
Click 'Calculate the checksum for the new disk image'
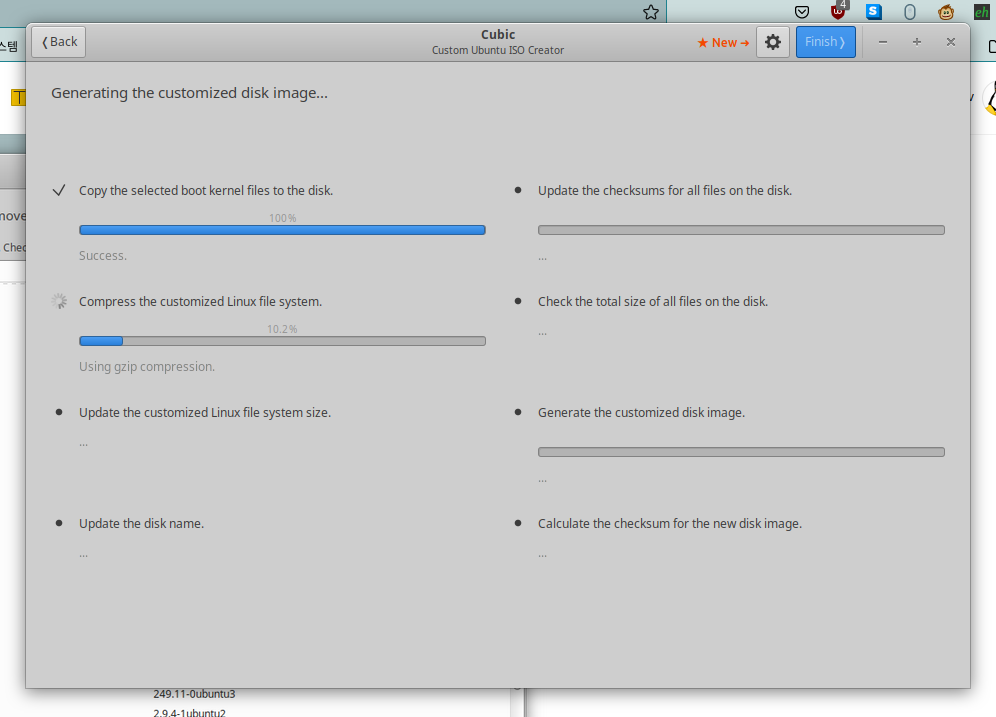670,524
